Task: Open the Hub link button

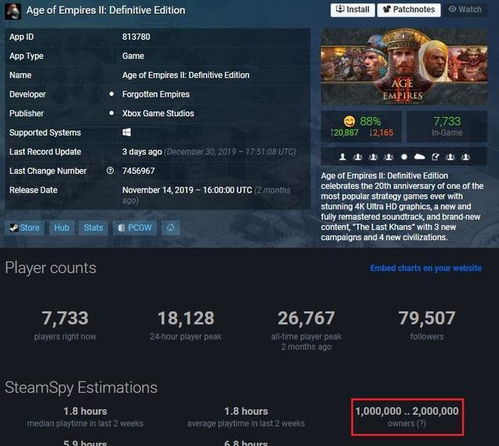Action: click(62, 228)
